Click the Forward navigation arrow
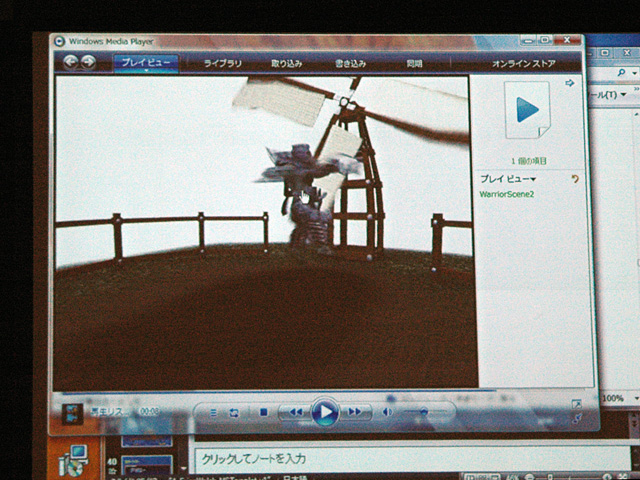The height and width of the screenshot is (480, 640). click(89, 61)
